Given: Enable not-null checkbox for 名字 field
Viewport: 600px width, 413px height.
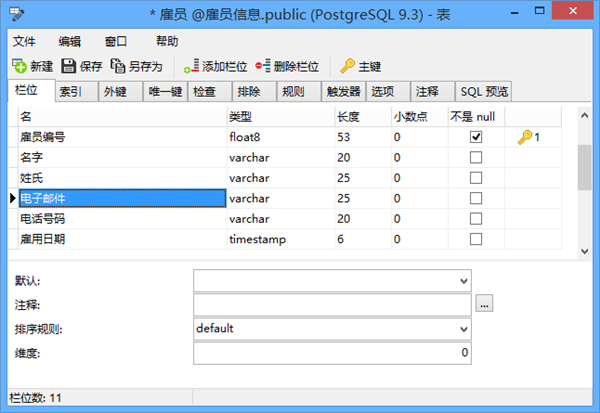Looking at the screenshot, I should point(476,157).
